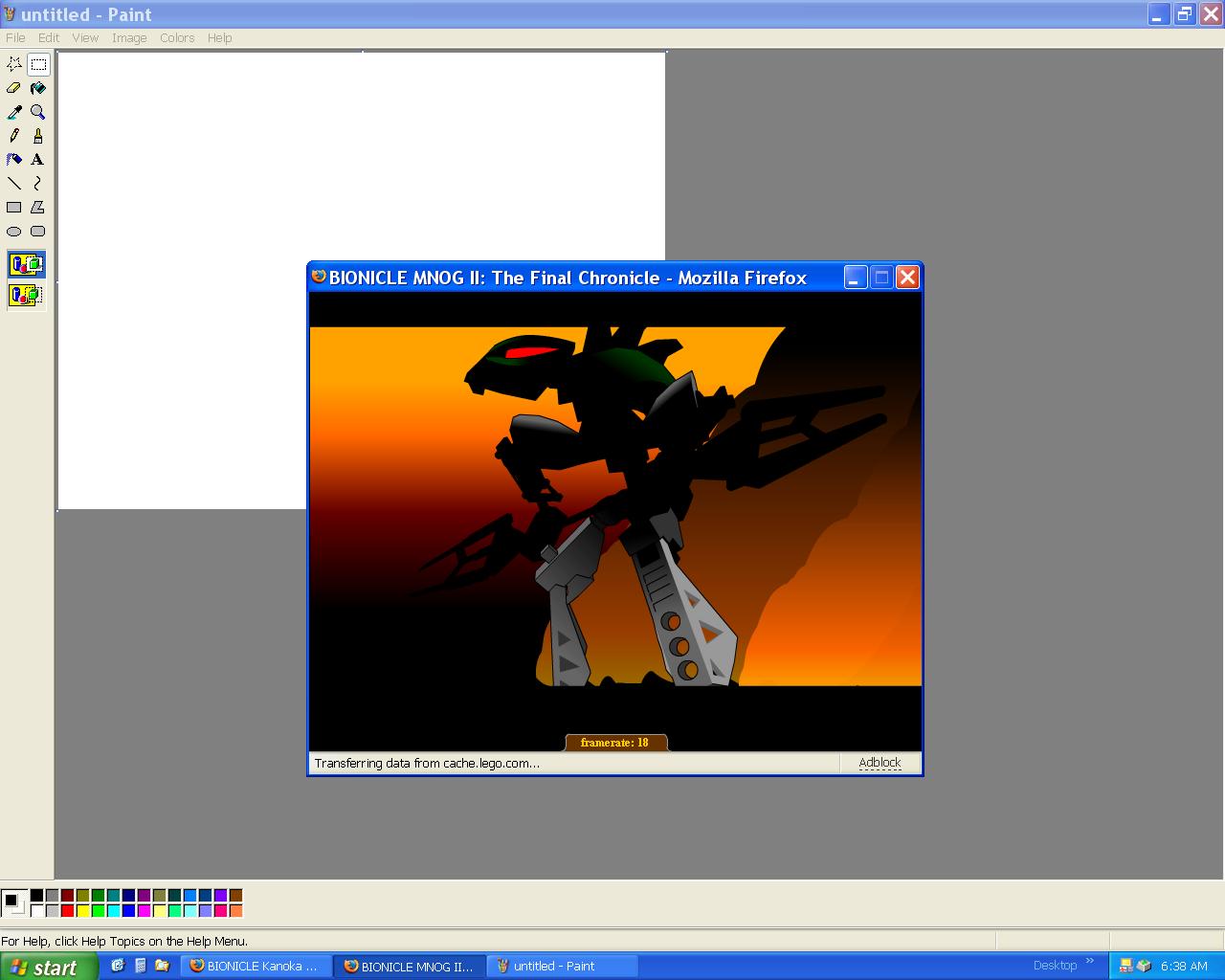Pick the yellow color swatch
Screen dimensions: 1225x980
pyautogui.click(x=82, y=911)
